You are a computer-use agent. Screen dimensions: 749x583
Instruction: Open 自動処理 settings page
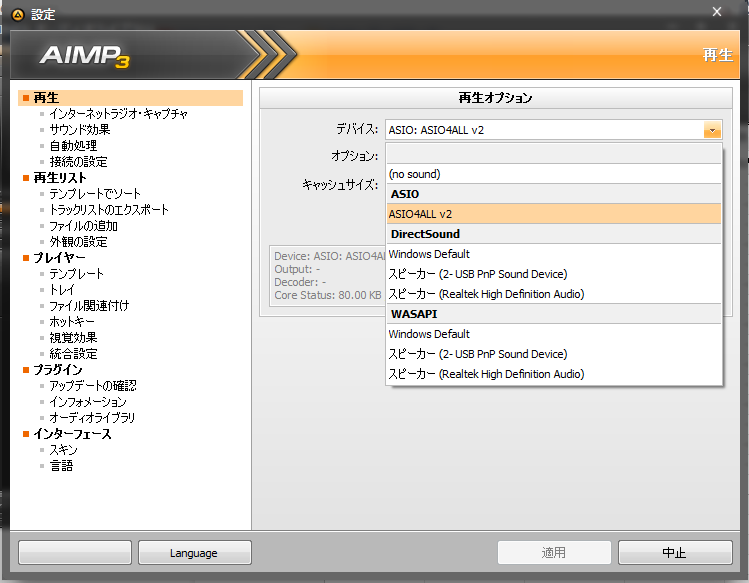coord(73,146)
